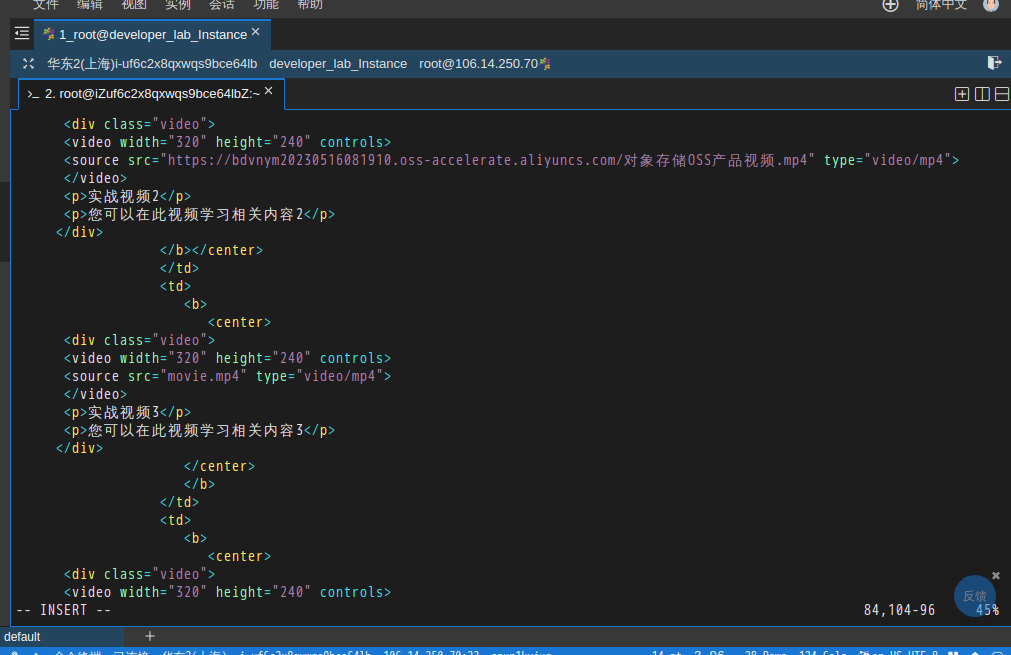Click the colorful icon after root@106.14.250.70
This screenshot has width=1011, height=655.
pos(545,64)
